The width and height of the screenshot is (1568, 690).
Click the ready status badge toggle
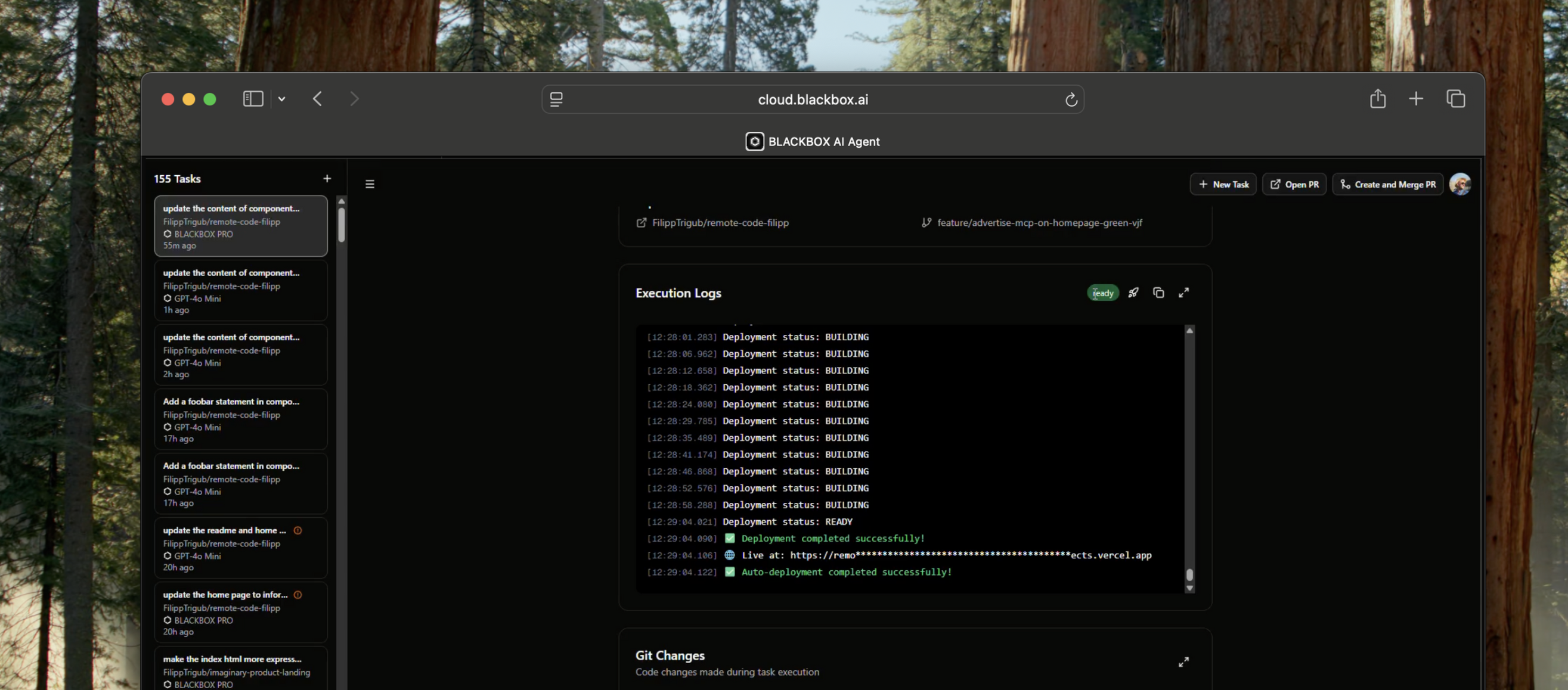tap(1103, 293)
